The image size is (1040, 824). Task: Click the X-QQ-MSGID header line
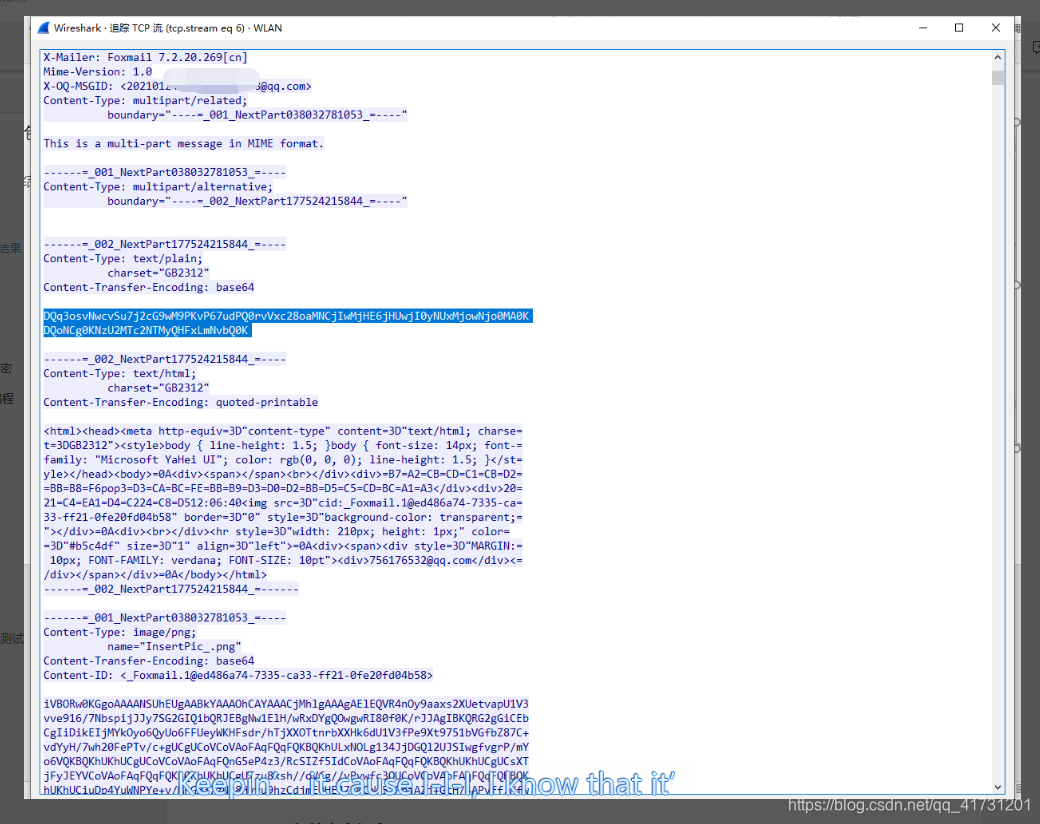(177, 86)
